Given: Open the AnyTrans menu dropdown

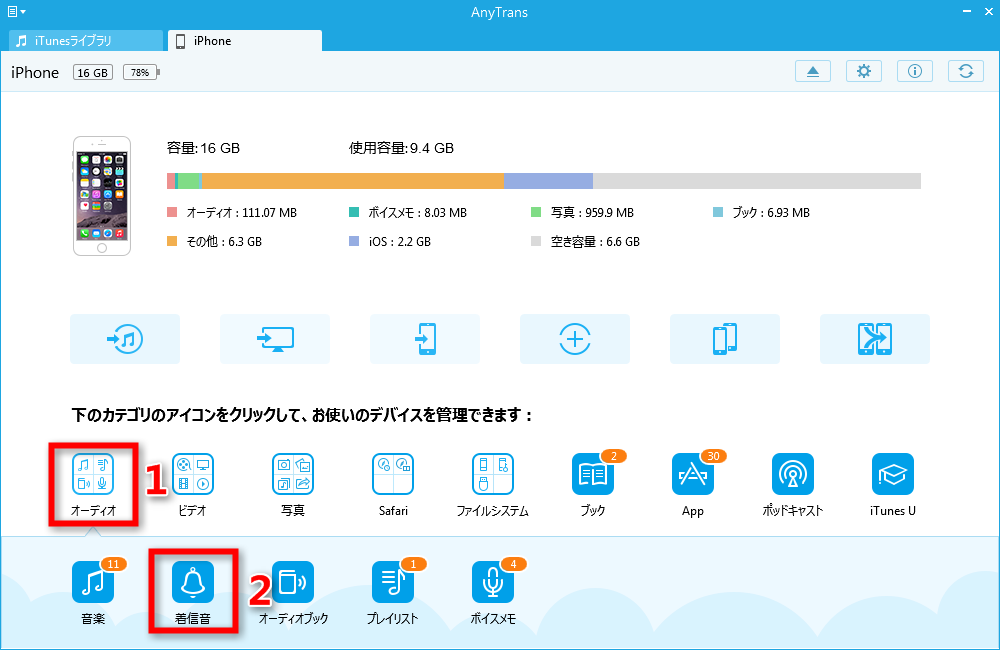Looking at the screenshot, I should (x=17, y=11).
